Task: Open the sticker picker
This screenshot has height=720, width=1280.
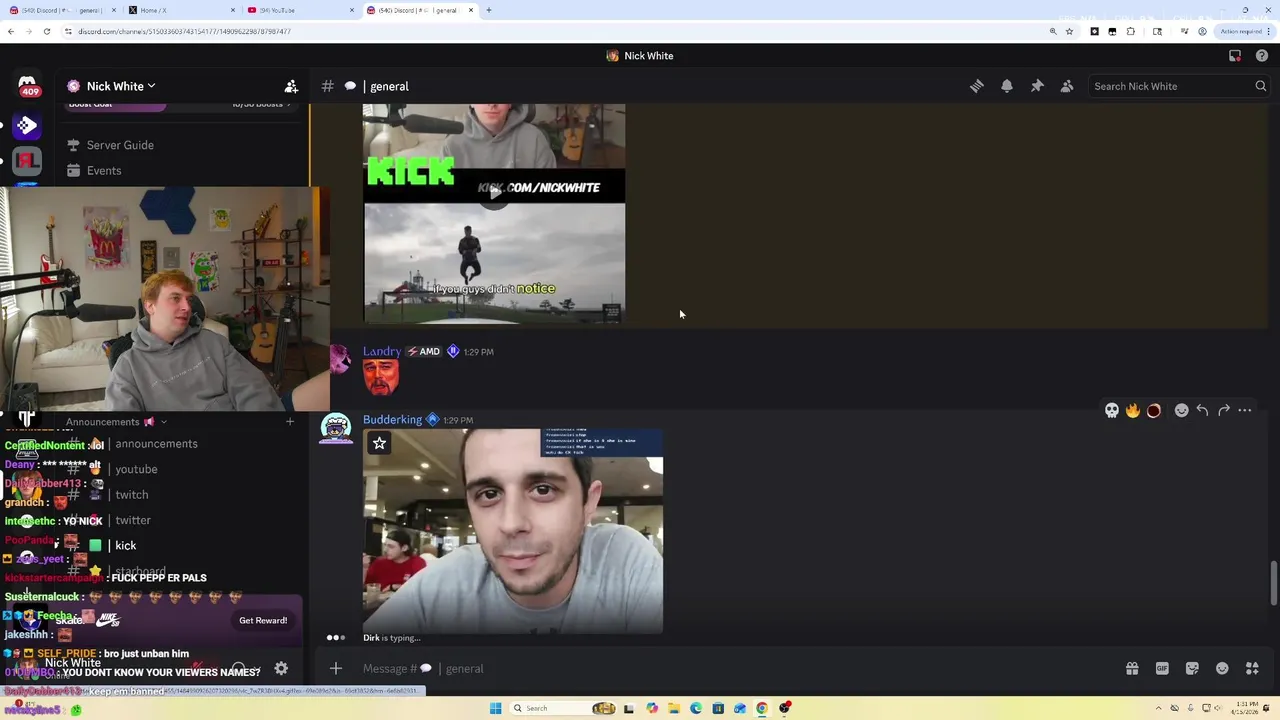Action: coord(1192,668)
